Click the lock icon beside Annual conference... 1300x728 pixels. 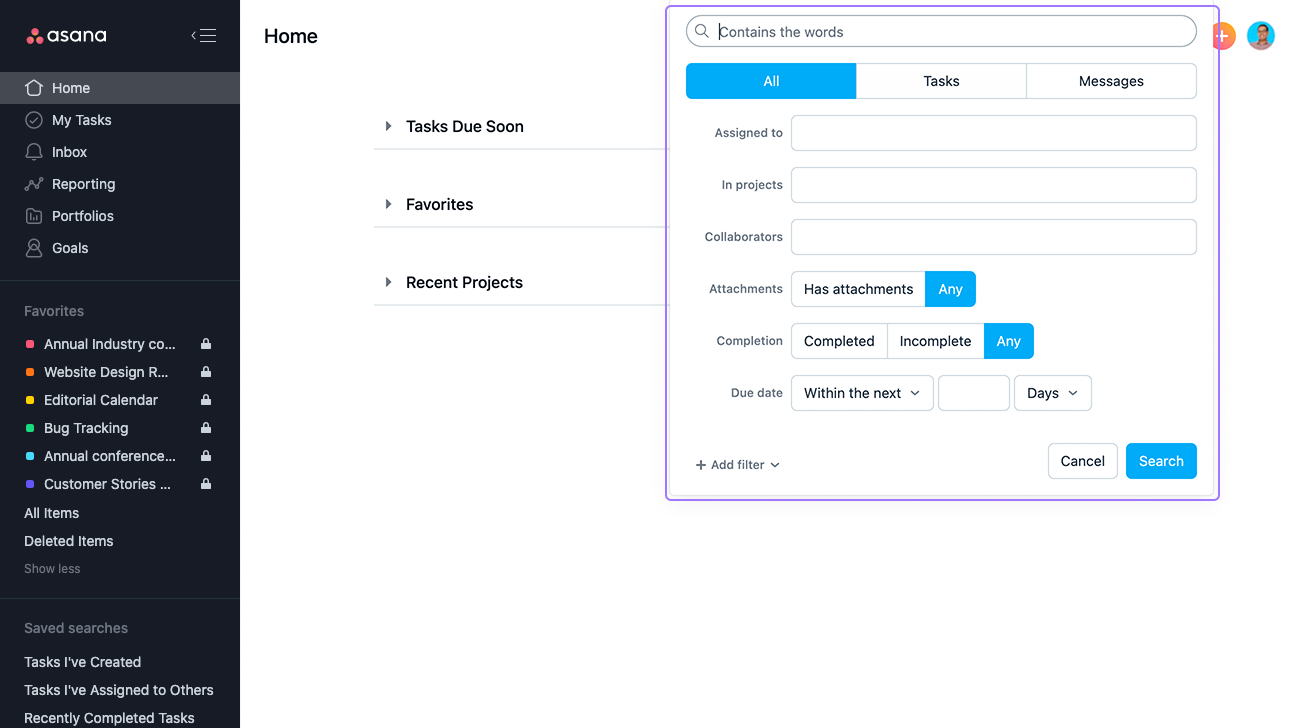pos(206,456)
